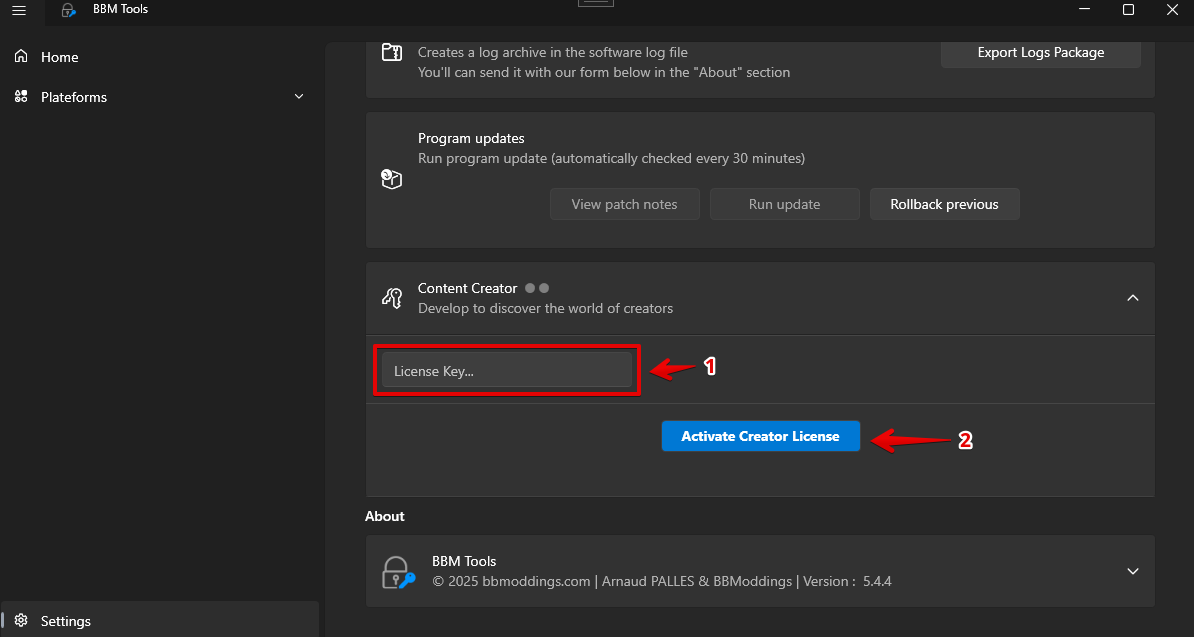Image resolution: width=1194 pixels, height=637 pixels.
Task: Go to the Home page
Action: (59, 57)
